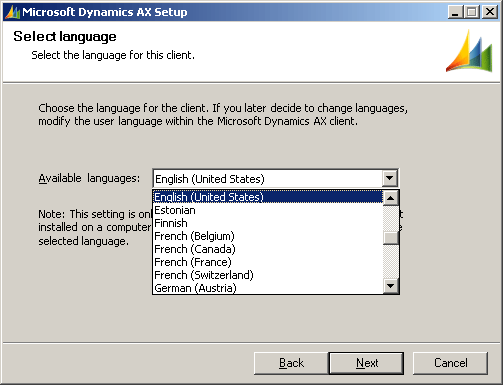This screenshot has width=503, height=385.
Task: Click the Back button
Action: (291, 363)
